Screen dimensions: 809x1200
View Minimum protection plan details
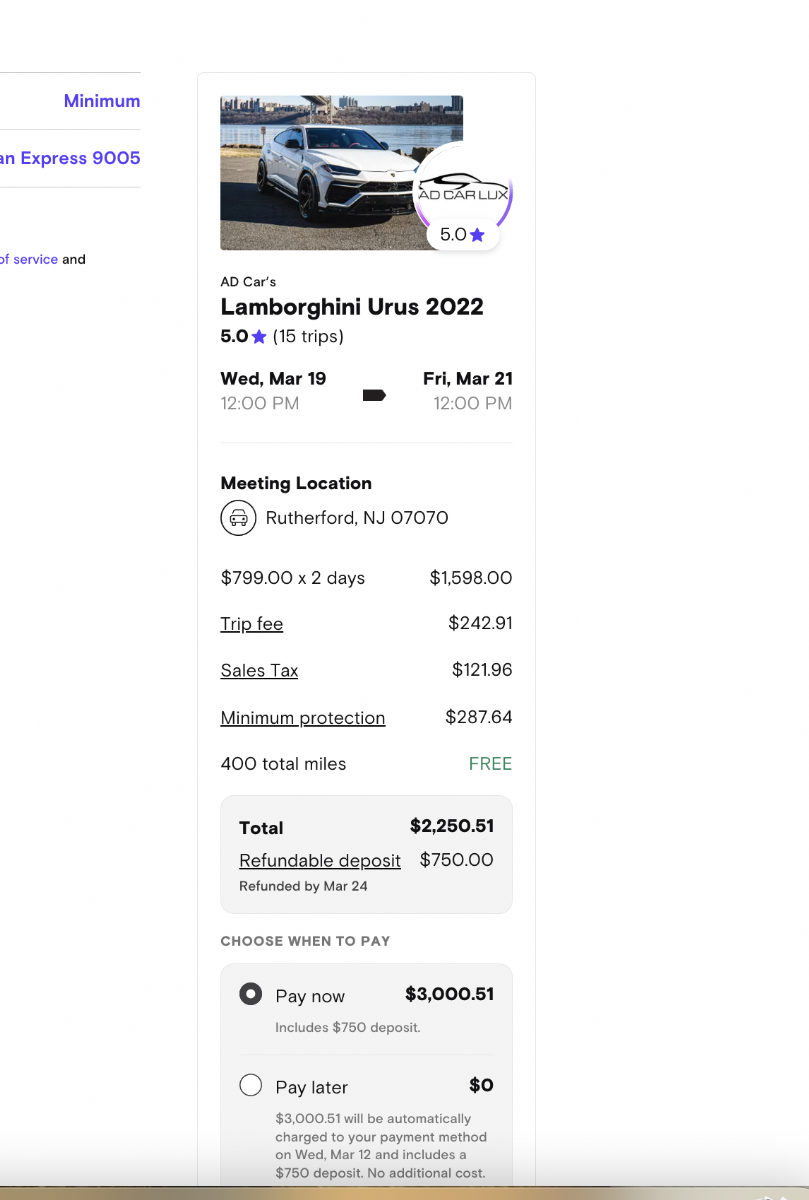pos(302,718)
